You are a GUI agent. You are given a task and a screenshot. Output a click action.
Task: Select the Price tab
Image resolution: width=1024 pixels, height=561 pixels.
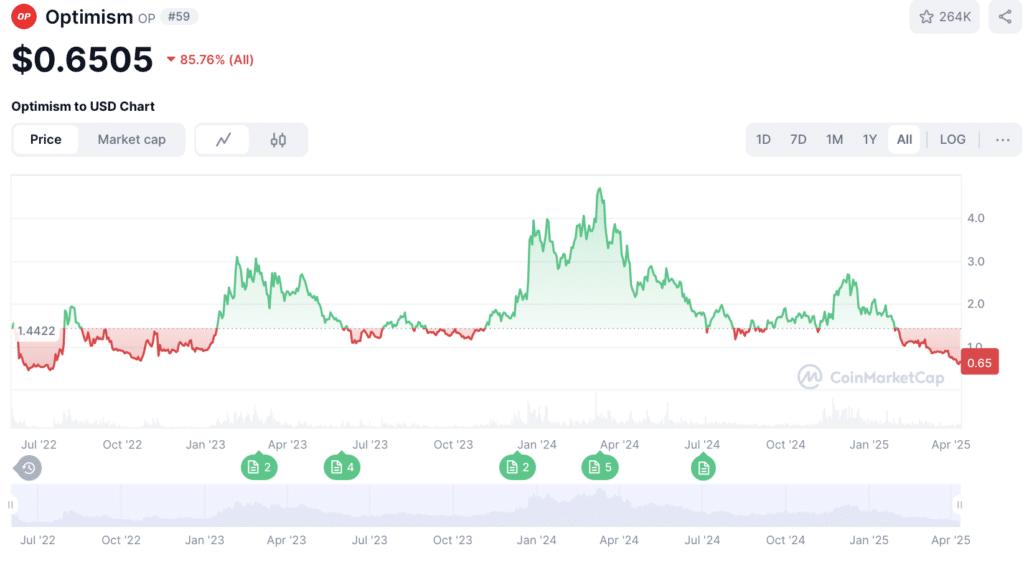point(46,140)
